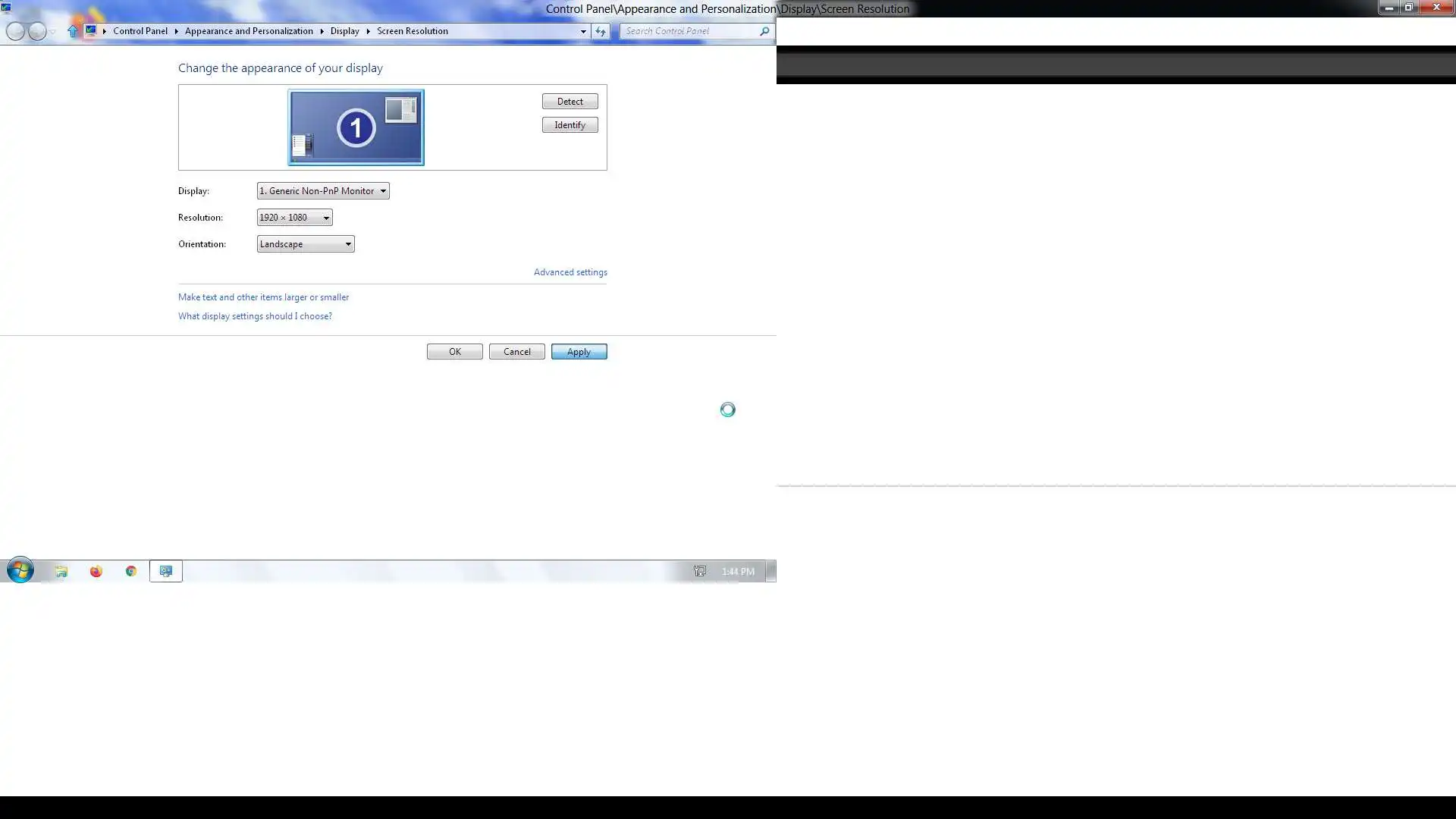1456x819 pixels.
Task: Click the blue up-arrow icon beside address bar
Action: point(73,31)
